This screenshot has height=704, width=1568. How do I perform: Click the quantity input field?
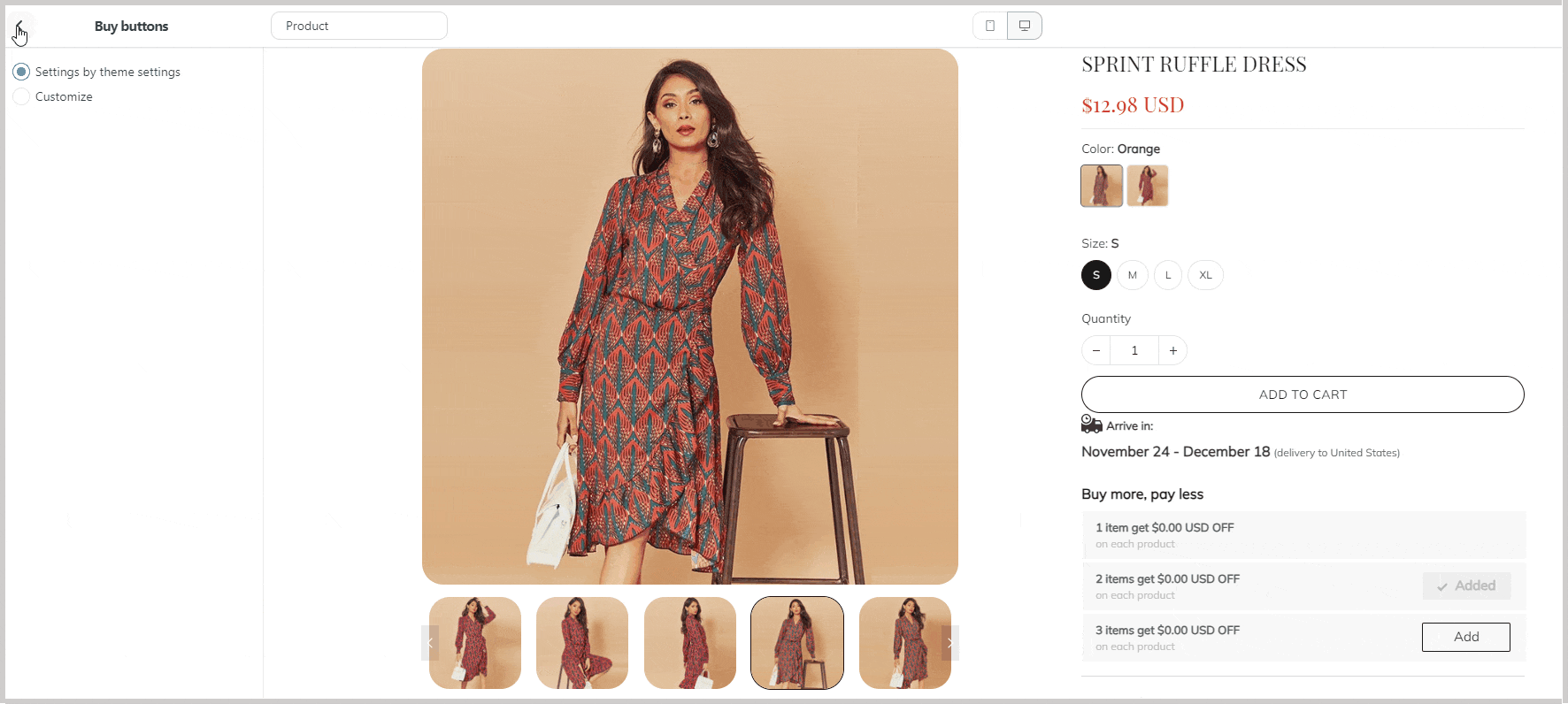[x=1134, y=350]
